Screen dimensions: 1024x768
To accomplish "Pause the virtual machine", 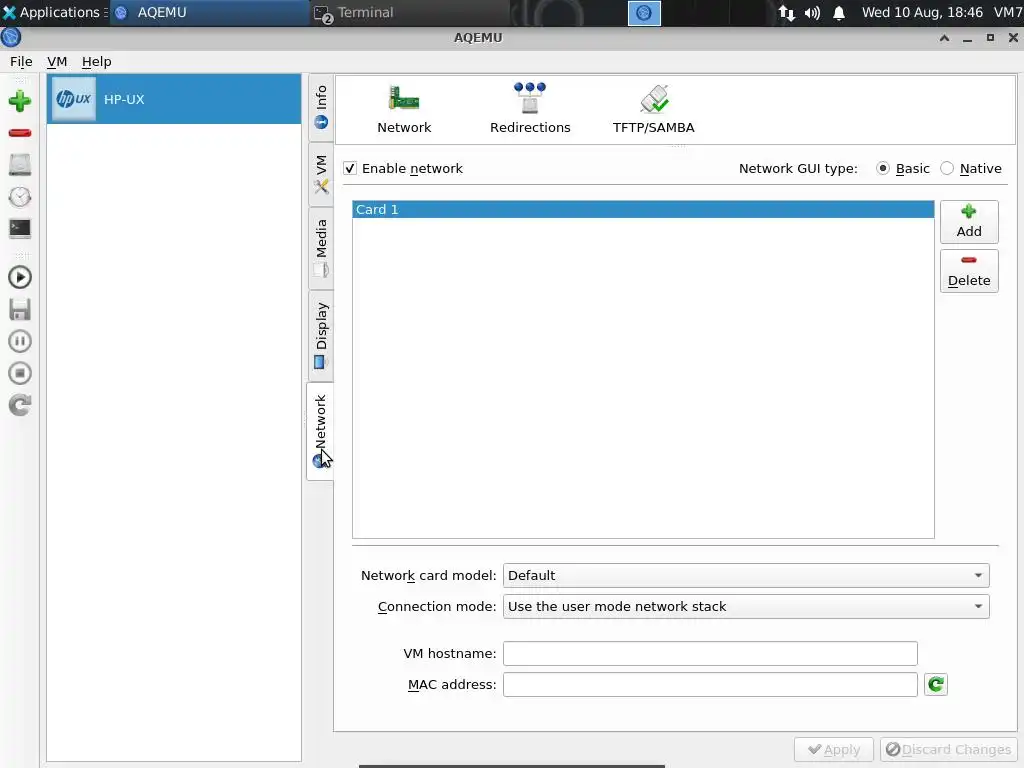I will (20, 341).
